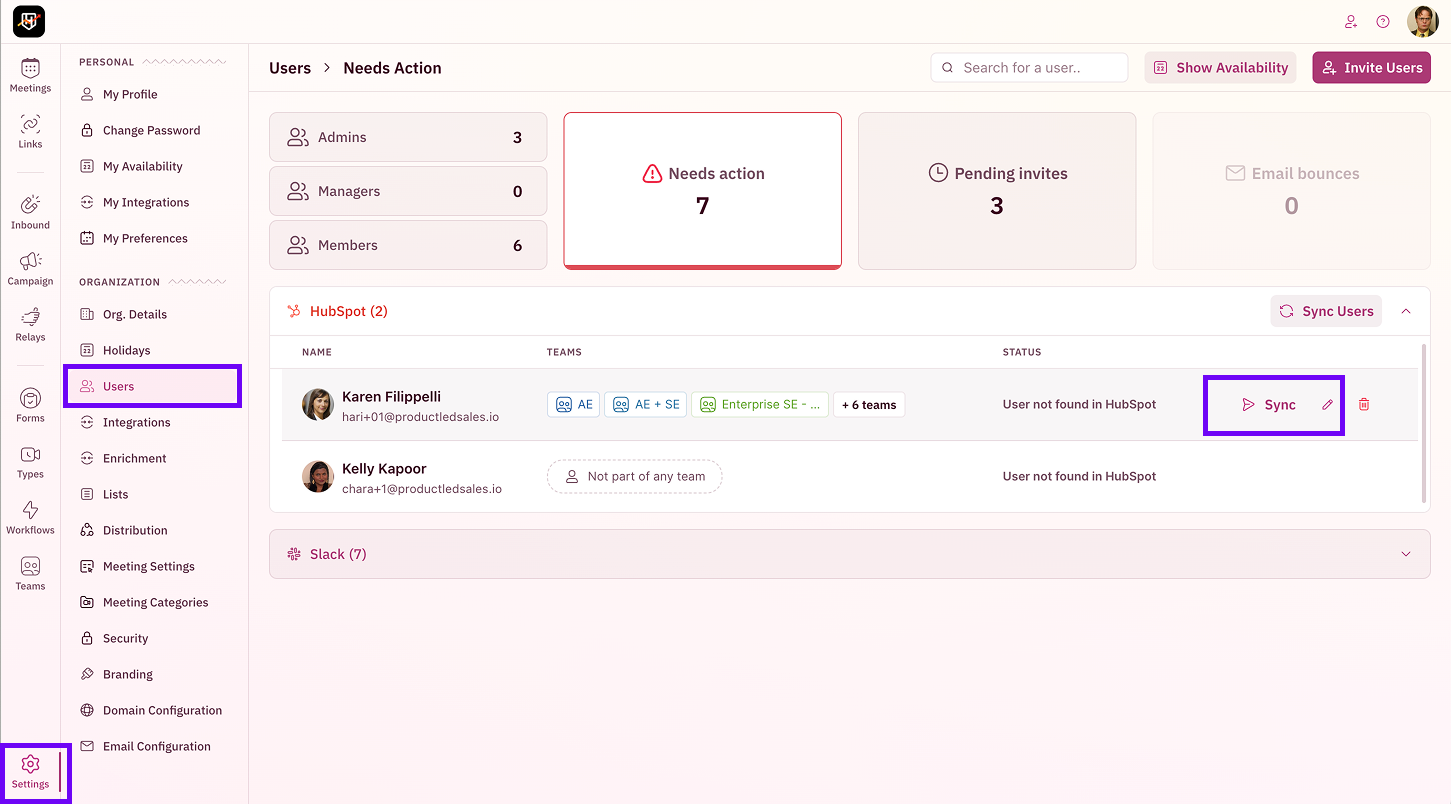
Task: Navigate to Inbound
Action: [30, 210]
